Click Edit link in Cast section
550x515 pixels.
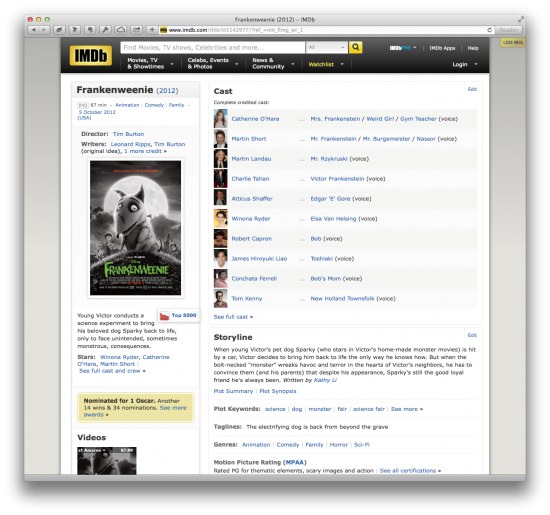tap(472, 89)
